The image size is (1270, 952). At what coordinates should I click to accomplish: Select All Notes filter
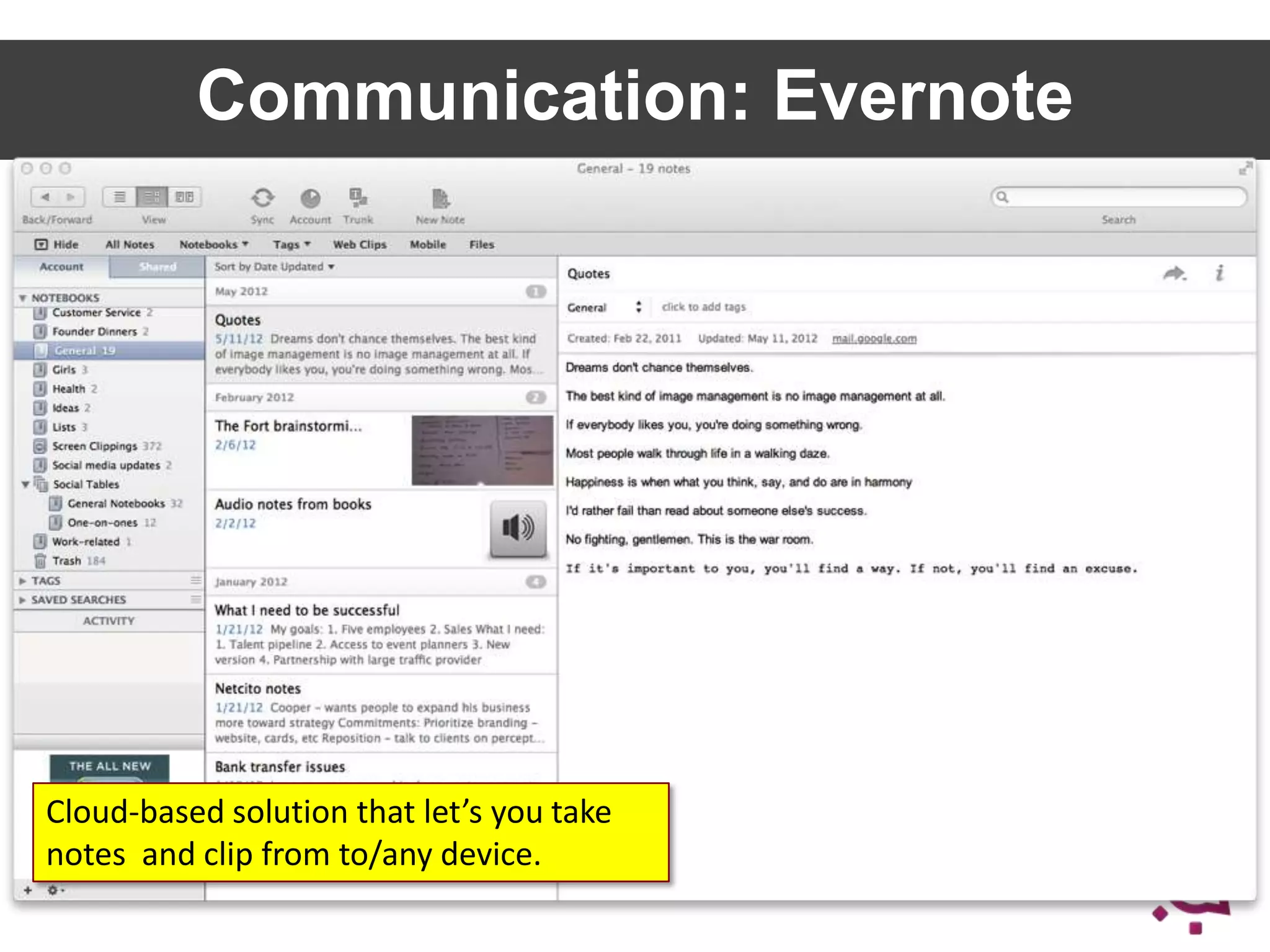(130, 245)
